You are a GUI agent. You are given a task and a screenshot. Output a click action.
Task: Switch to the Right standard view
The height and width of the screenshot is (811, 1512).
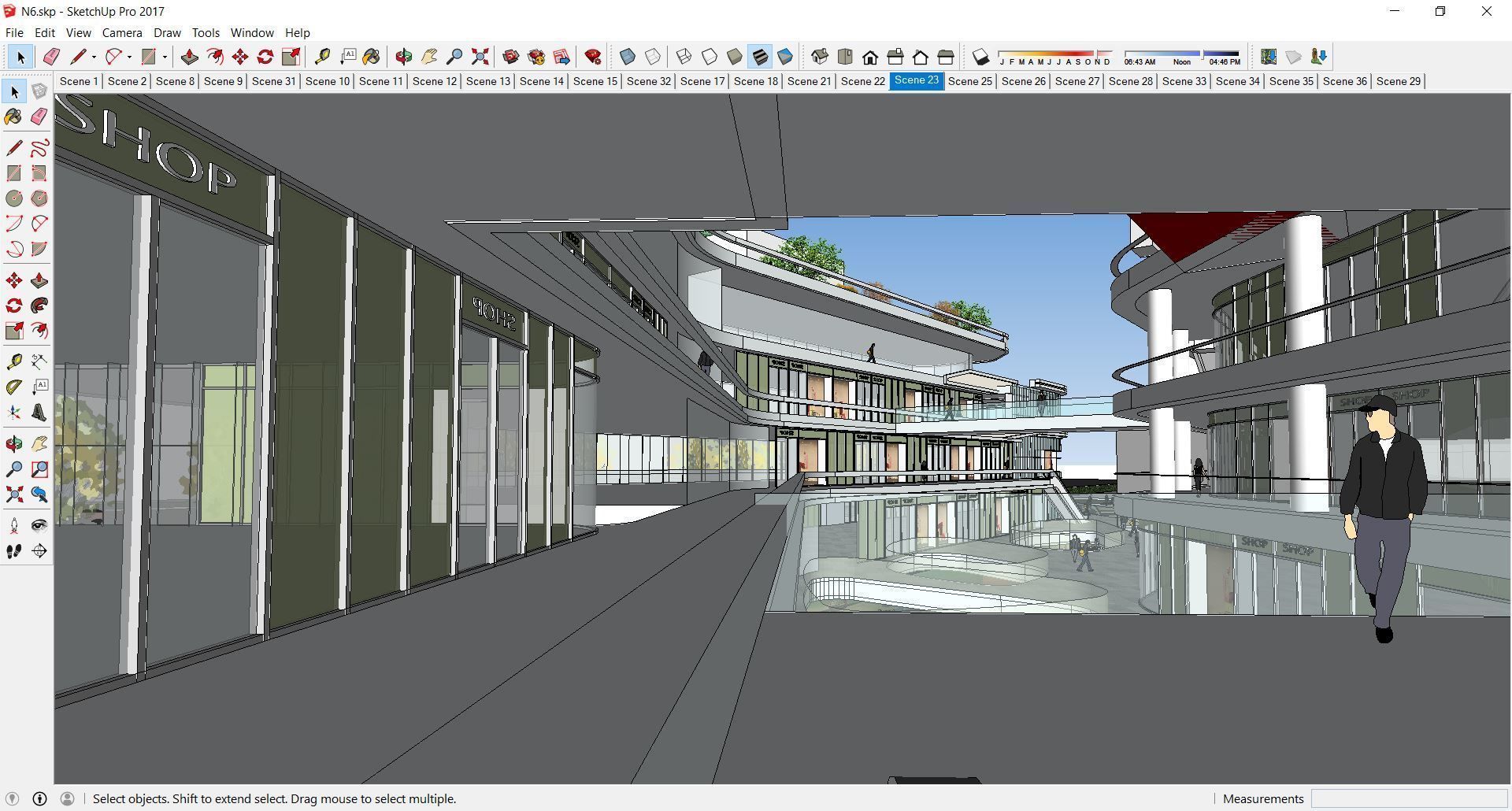[895, 57]
